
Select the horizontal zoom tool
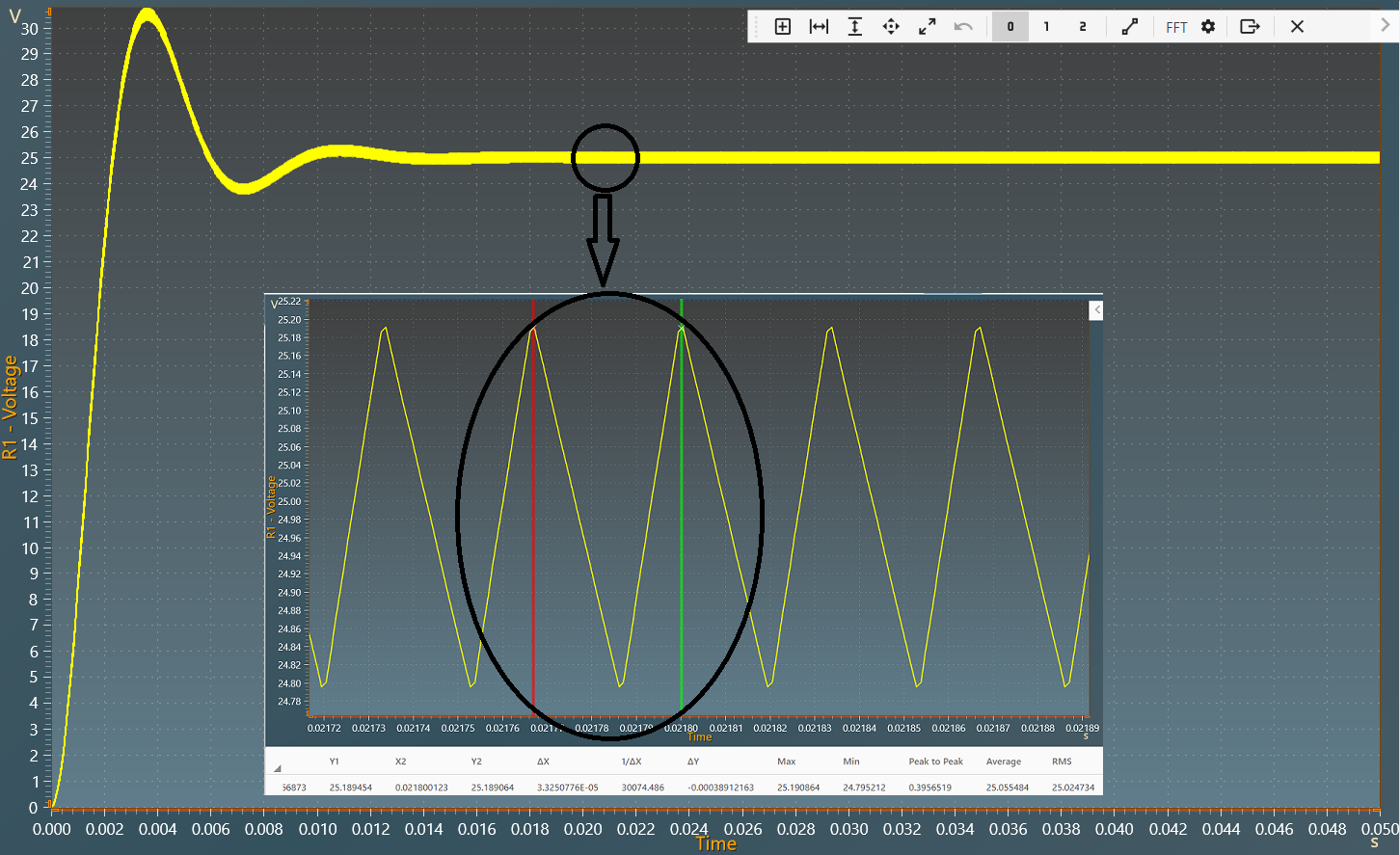click(819, 27)
